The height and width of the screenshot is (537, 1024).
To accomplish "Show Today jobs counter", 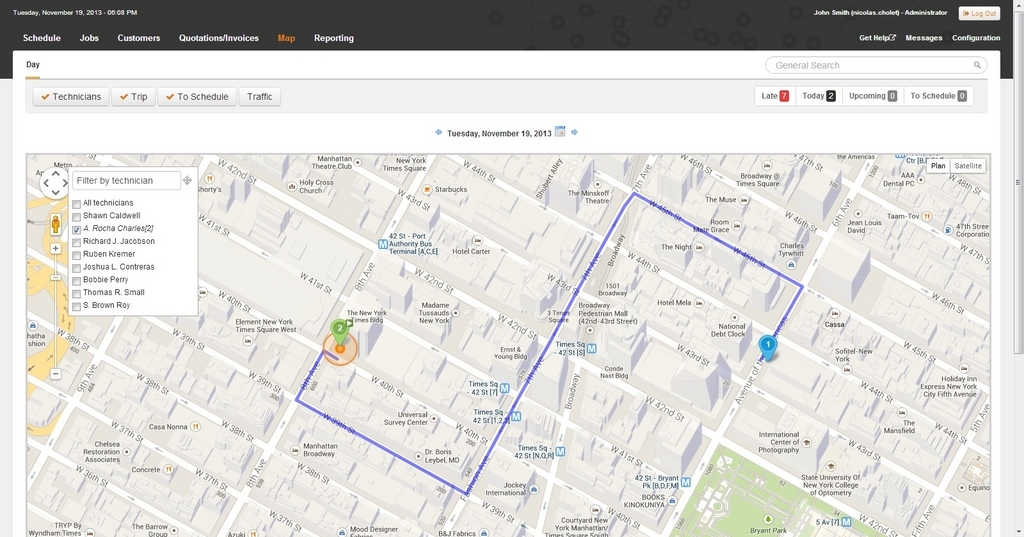I will click(x=818, y=96).
